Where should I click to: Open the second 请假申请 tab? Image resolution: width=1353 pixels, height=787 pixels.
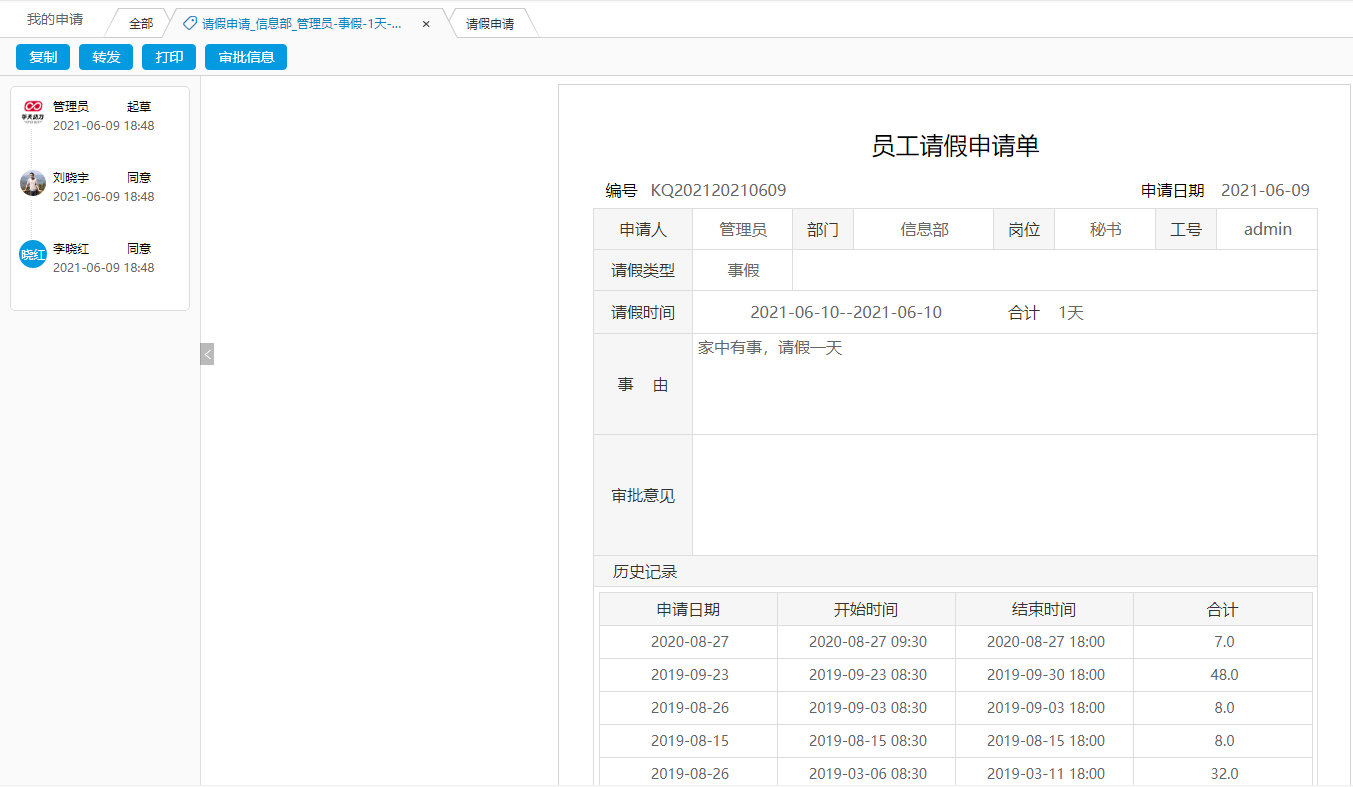pyautogui.click(x=490, y=23)
